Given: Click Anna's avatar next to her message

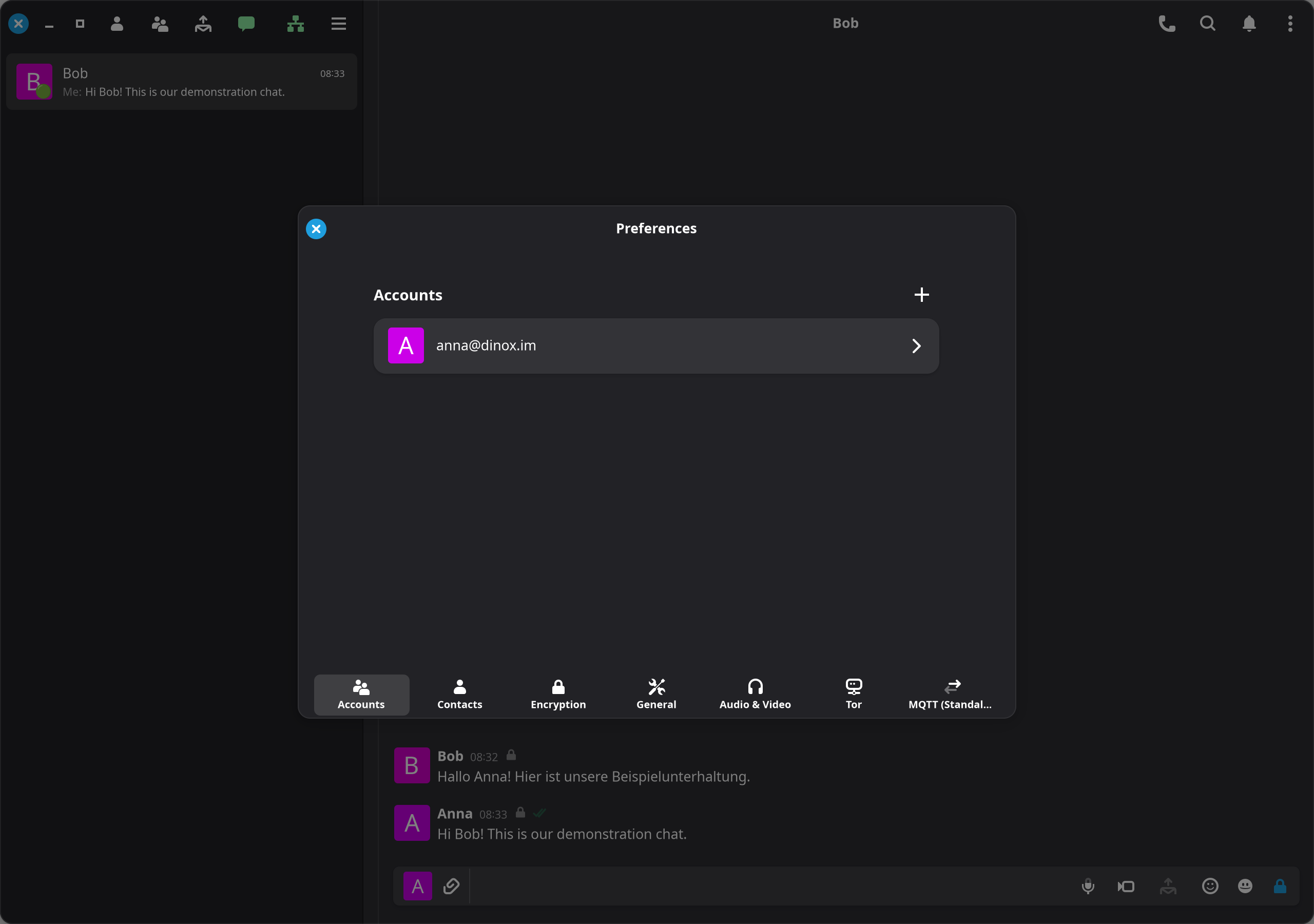Looking at the screenshot, I should pos(412,823).
